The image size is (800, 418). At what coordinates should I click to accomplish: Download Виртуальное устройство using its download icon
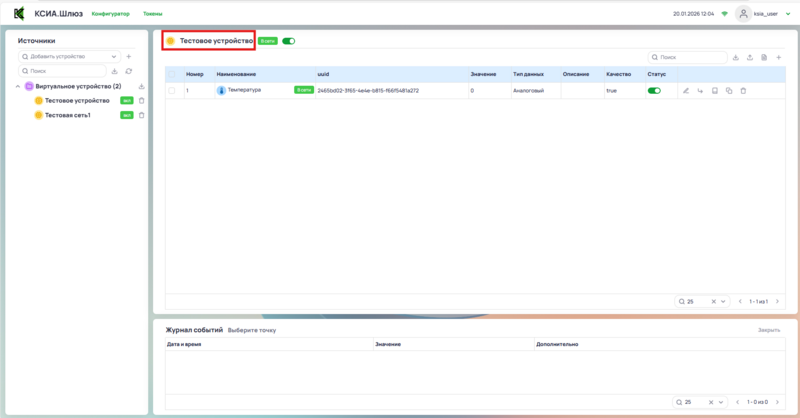(x=141, y=87)
